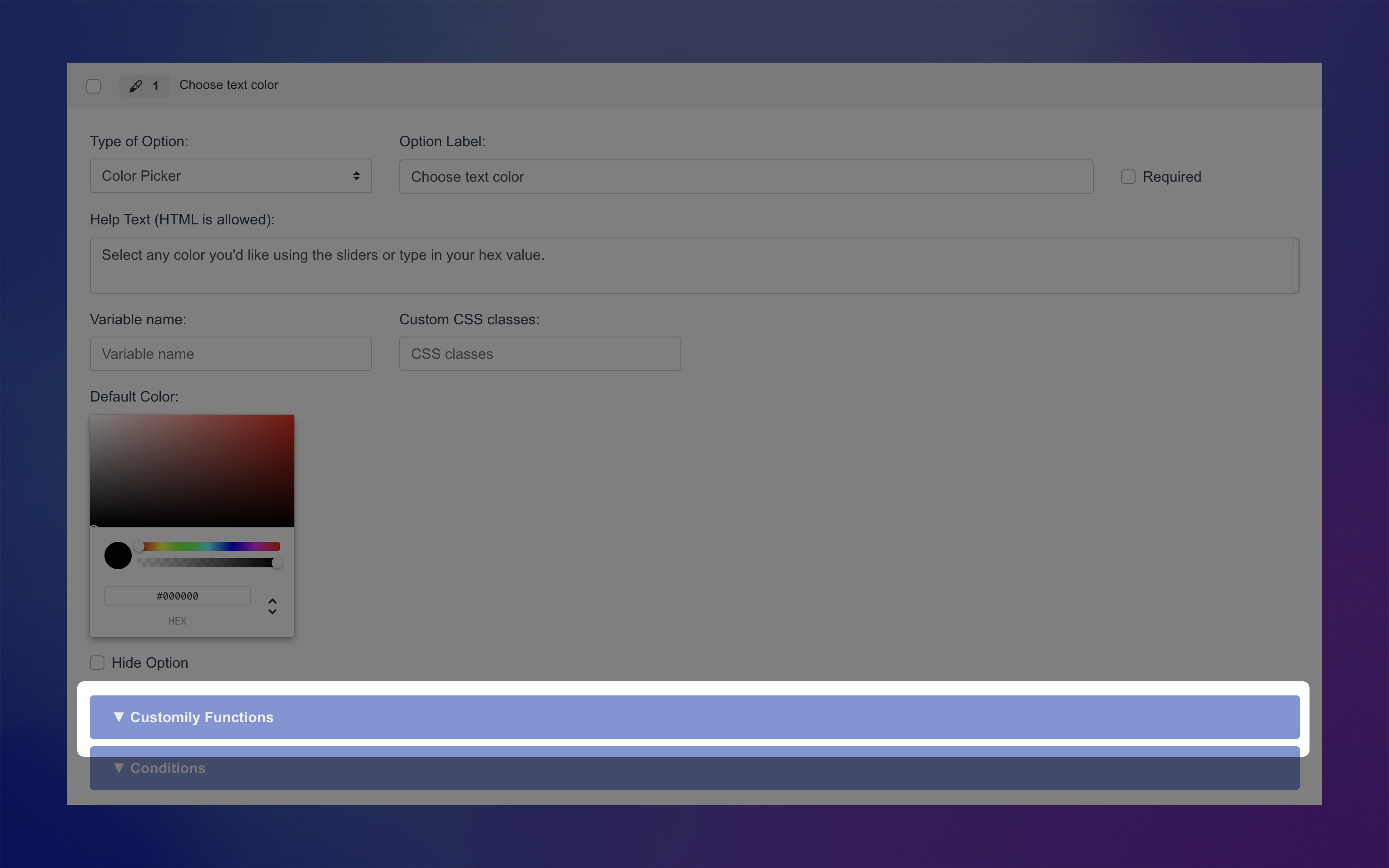Click the triangle icon on Conditions header
Viewport: 1389px width, 868px height.
119,768
